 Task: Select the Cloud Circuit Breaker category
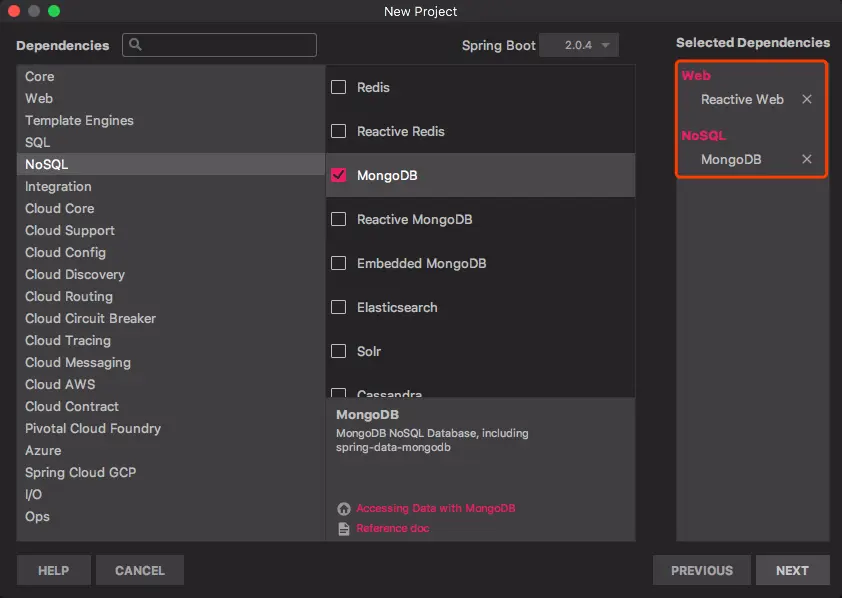tap(171, 318)
